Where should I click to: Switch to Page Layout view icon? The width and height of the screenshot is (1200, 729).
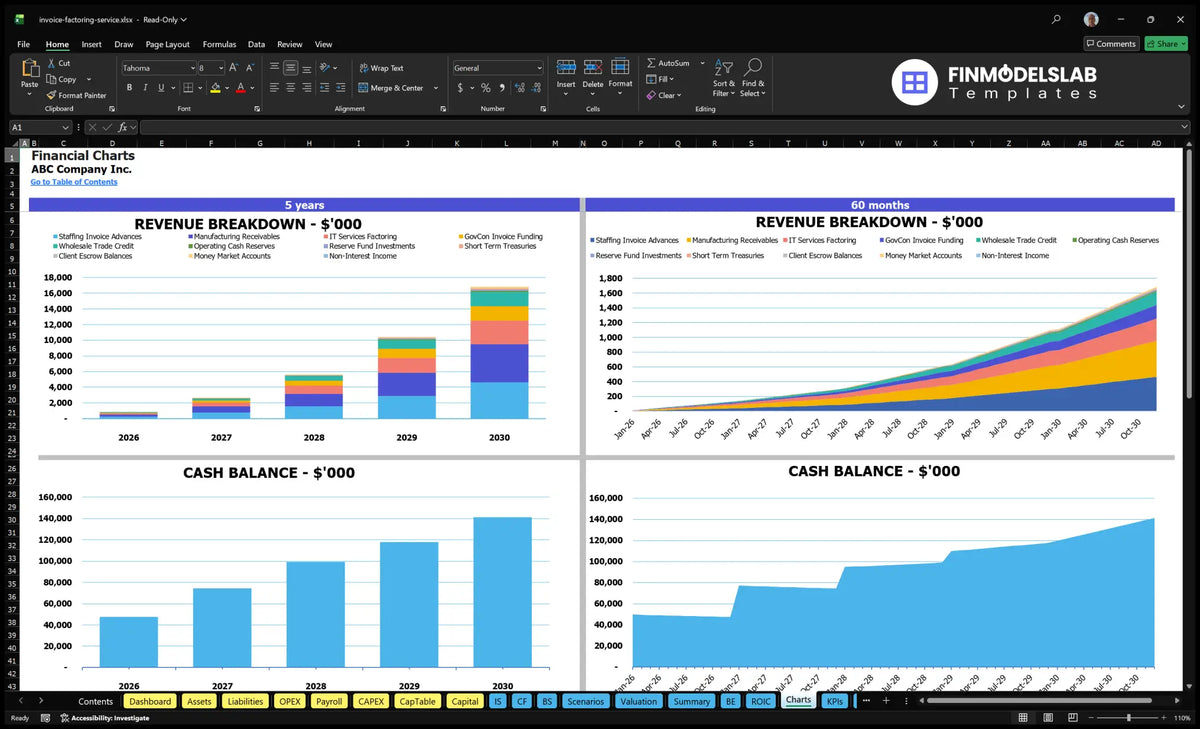tap(1046, 718)
